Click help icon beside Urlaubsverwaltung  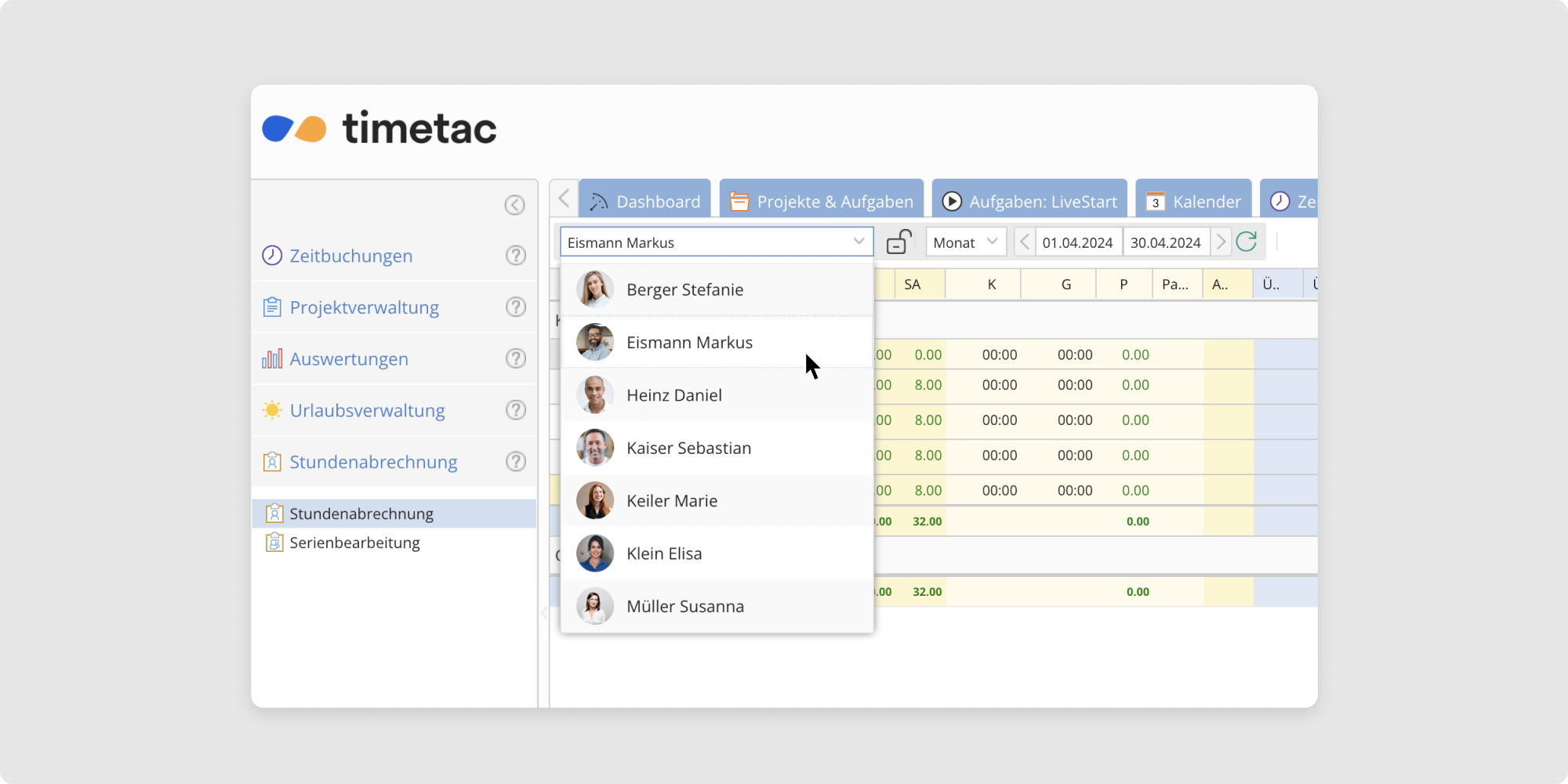click(x=515, y=410)
